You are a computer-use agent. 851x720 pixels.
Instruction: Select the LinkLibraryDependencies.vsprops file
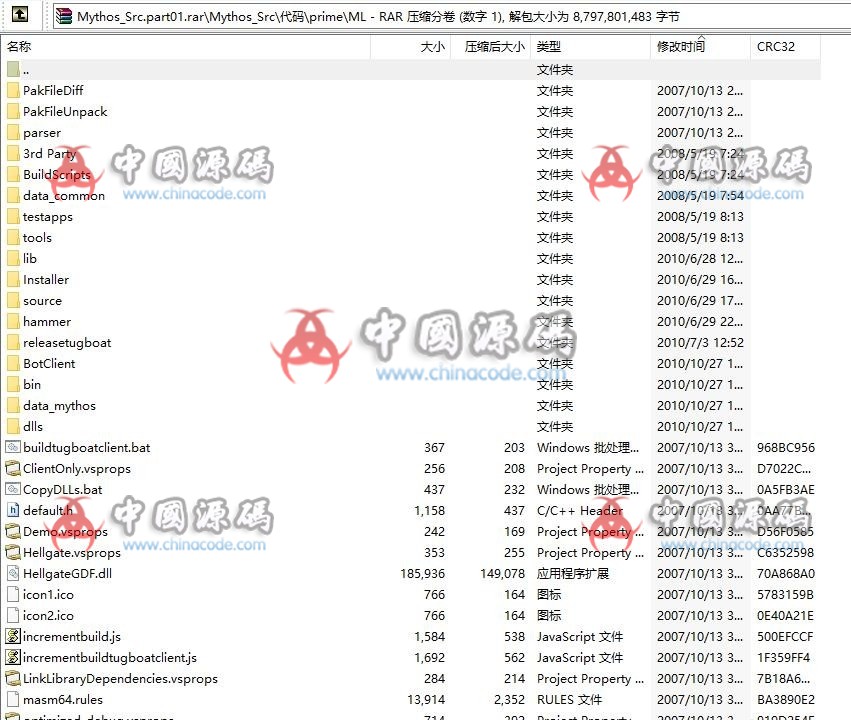coord(120,679)
